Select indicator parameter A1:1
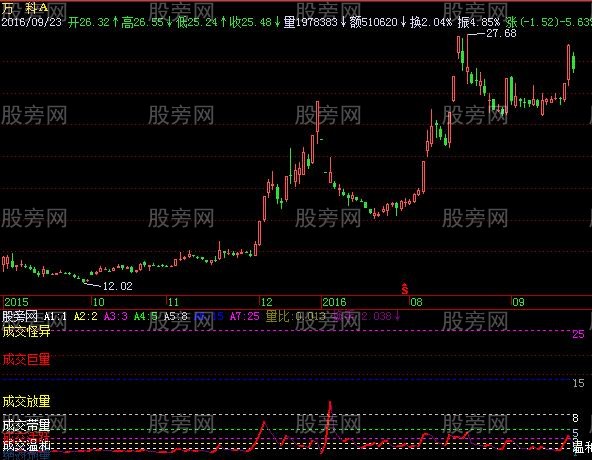 click(x=55, y=316)
